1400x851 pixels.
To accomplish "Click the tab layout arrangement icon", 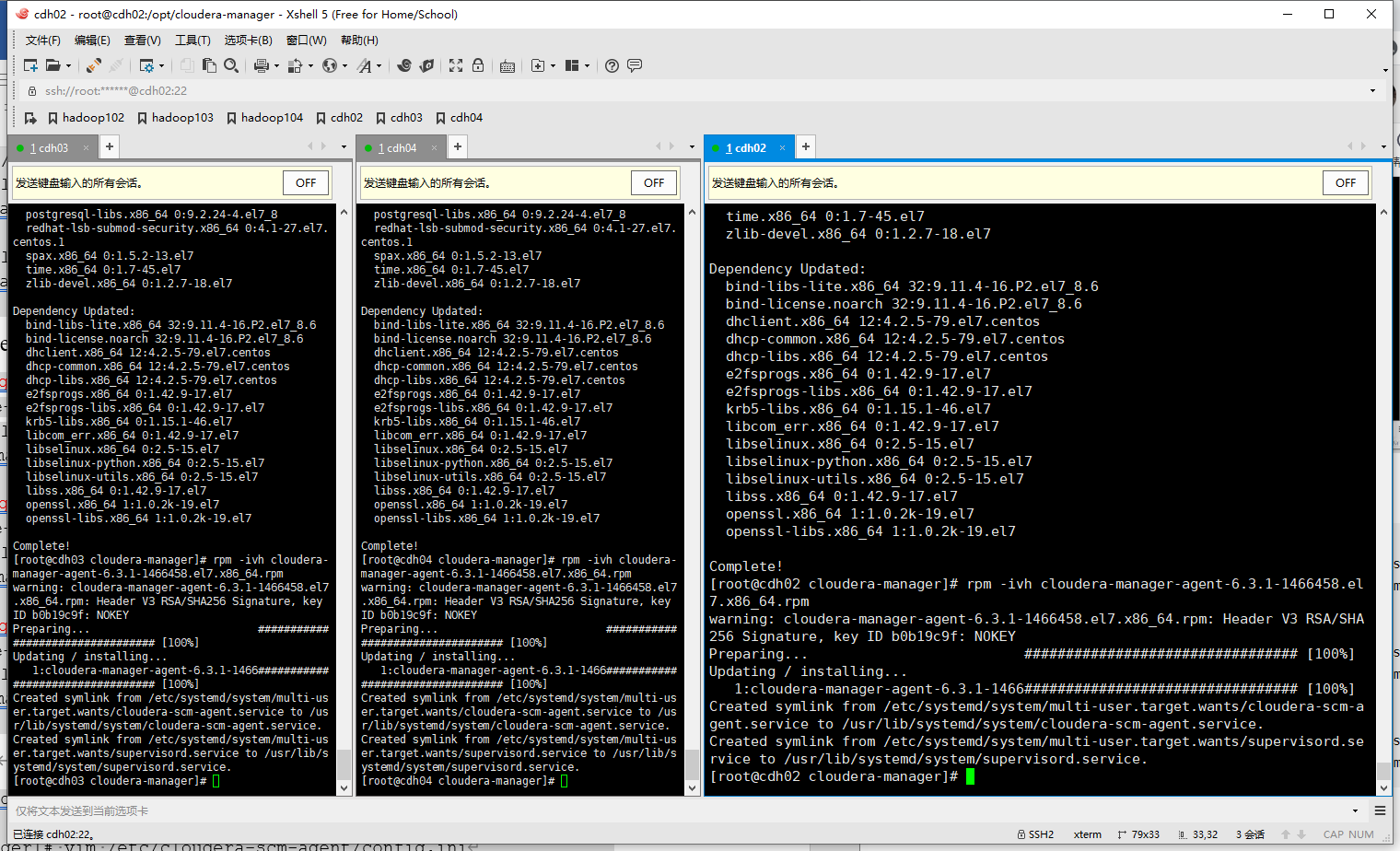I will [x=572, y=65].
